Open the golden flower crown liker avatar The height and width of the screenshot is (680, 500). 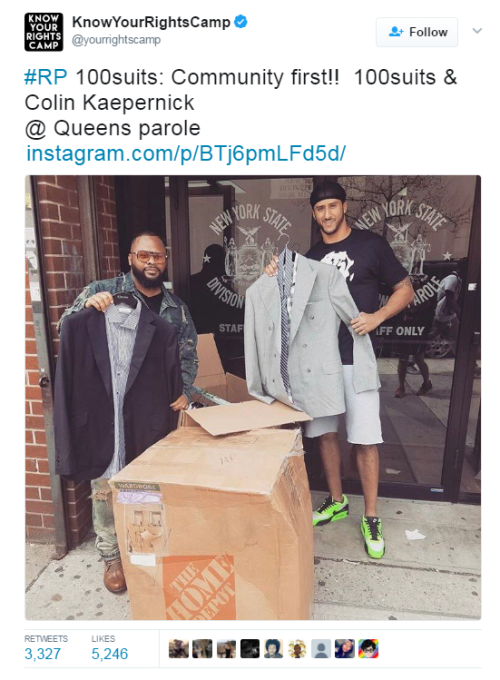pos(297,649)
